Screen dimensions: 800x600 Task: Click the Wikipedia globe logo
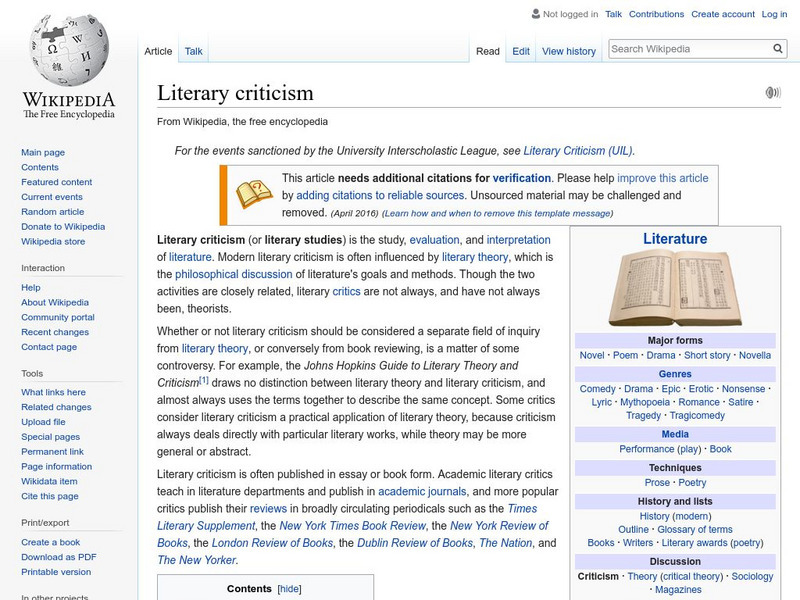(x=69, y=50)
